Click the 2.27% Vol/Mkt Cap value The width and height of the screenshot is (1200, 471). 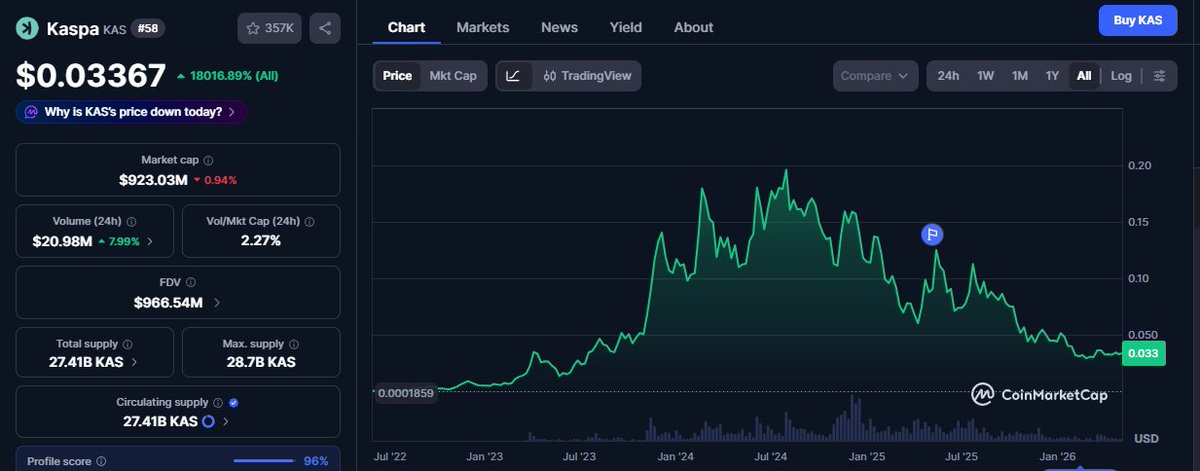pos(261,241)
